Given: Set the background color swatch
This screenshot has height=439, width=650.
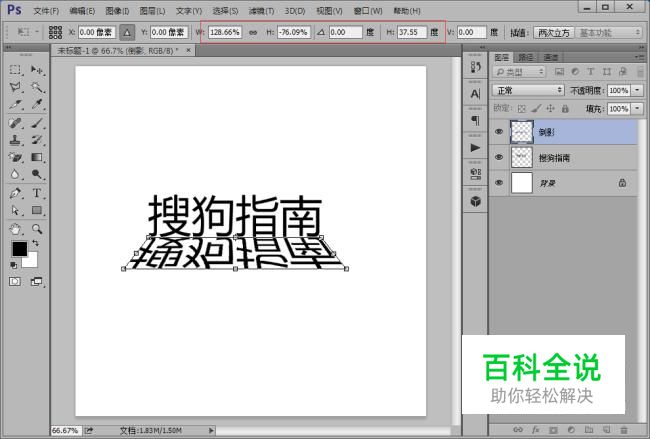Looking at the screenshot, I should click(32, 261).
